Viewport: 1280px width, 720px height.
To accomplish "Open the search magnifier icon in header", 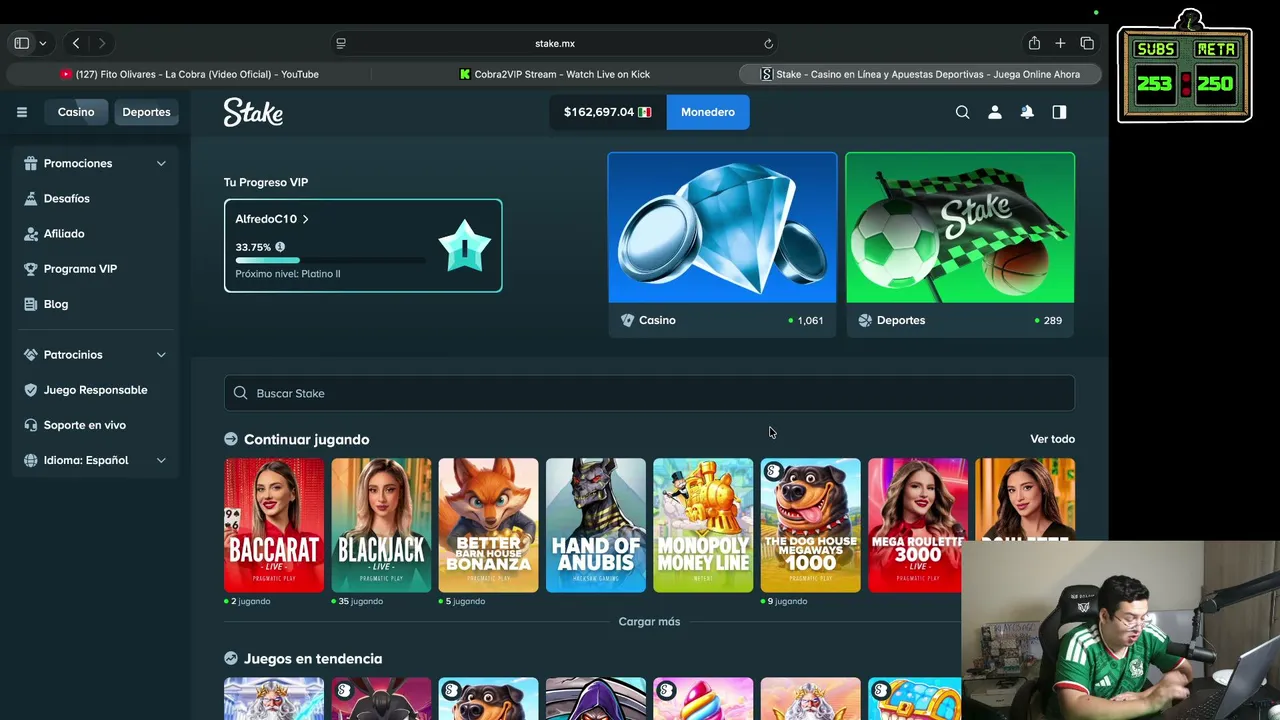I will pyautogui.click(x=962, y=112).
